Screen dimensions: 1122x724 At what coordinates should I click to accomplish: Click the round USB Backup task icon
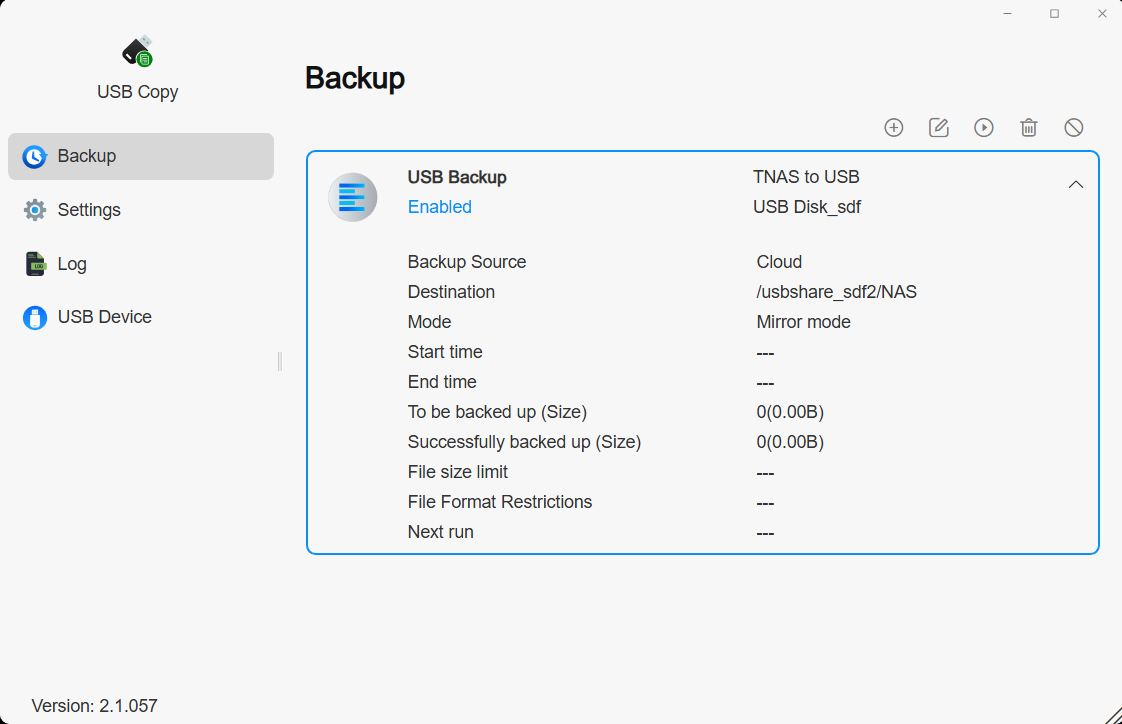(352, 197)
